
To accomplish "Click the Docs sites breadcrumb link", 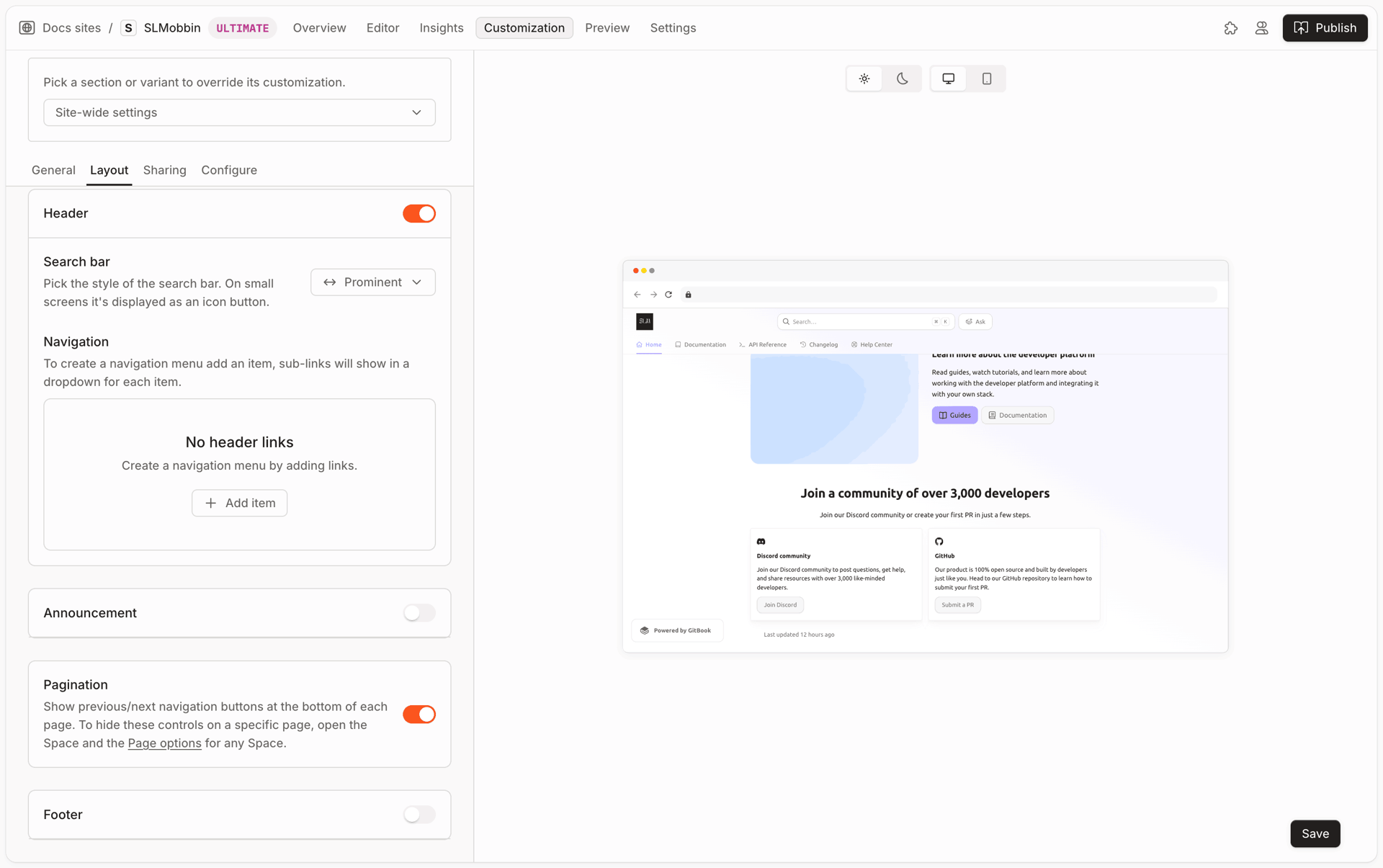I will tap(71, 27).
